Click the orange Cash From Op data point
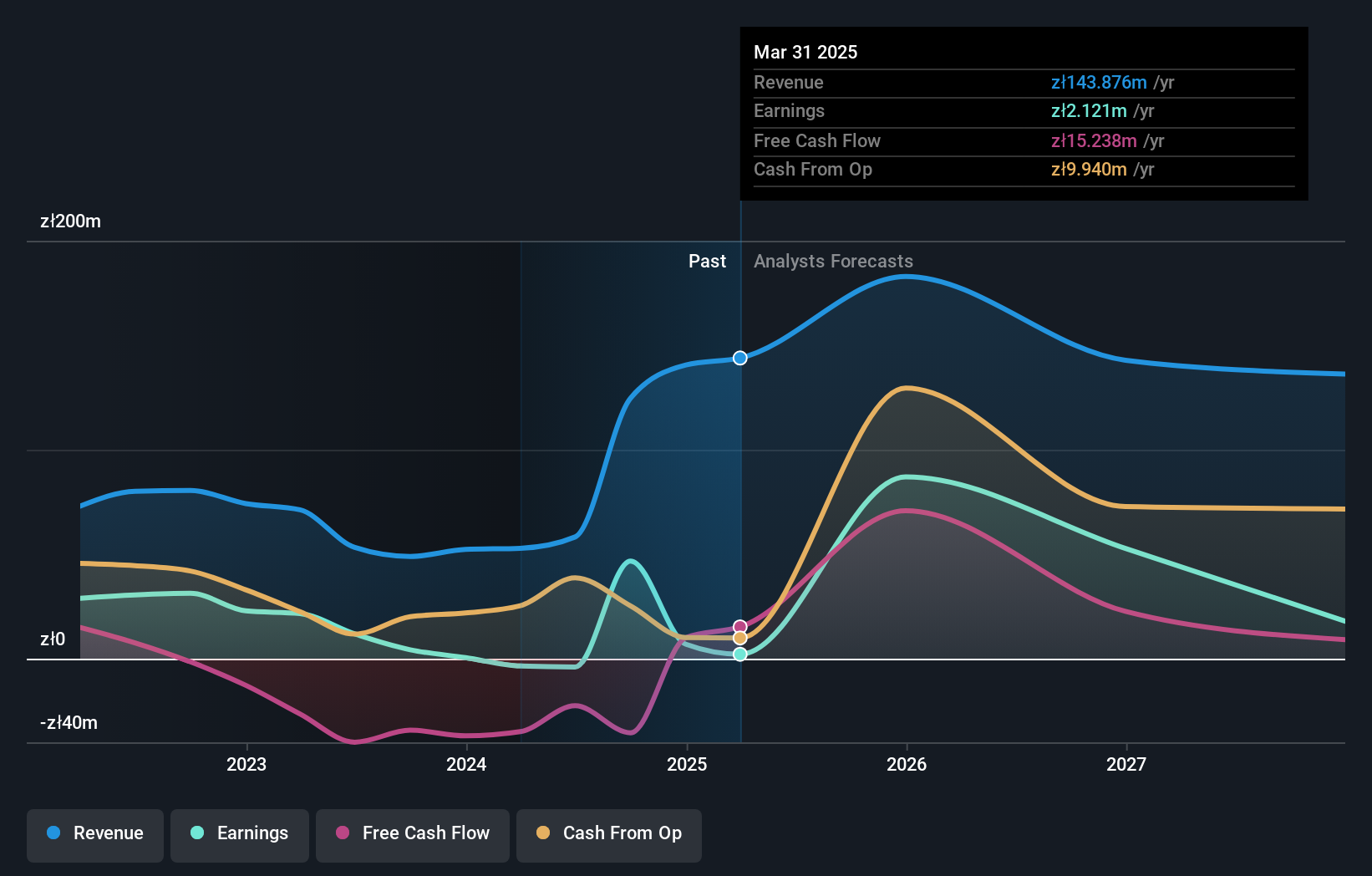The height and width of the screenshot is (876, 1372). (x=740, y=639)
